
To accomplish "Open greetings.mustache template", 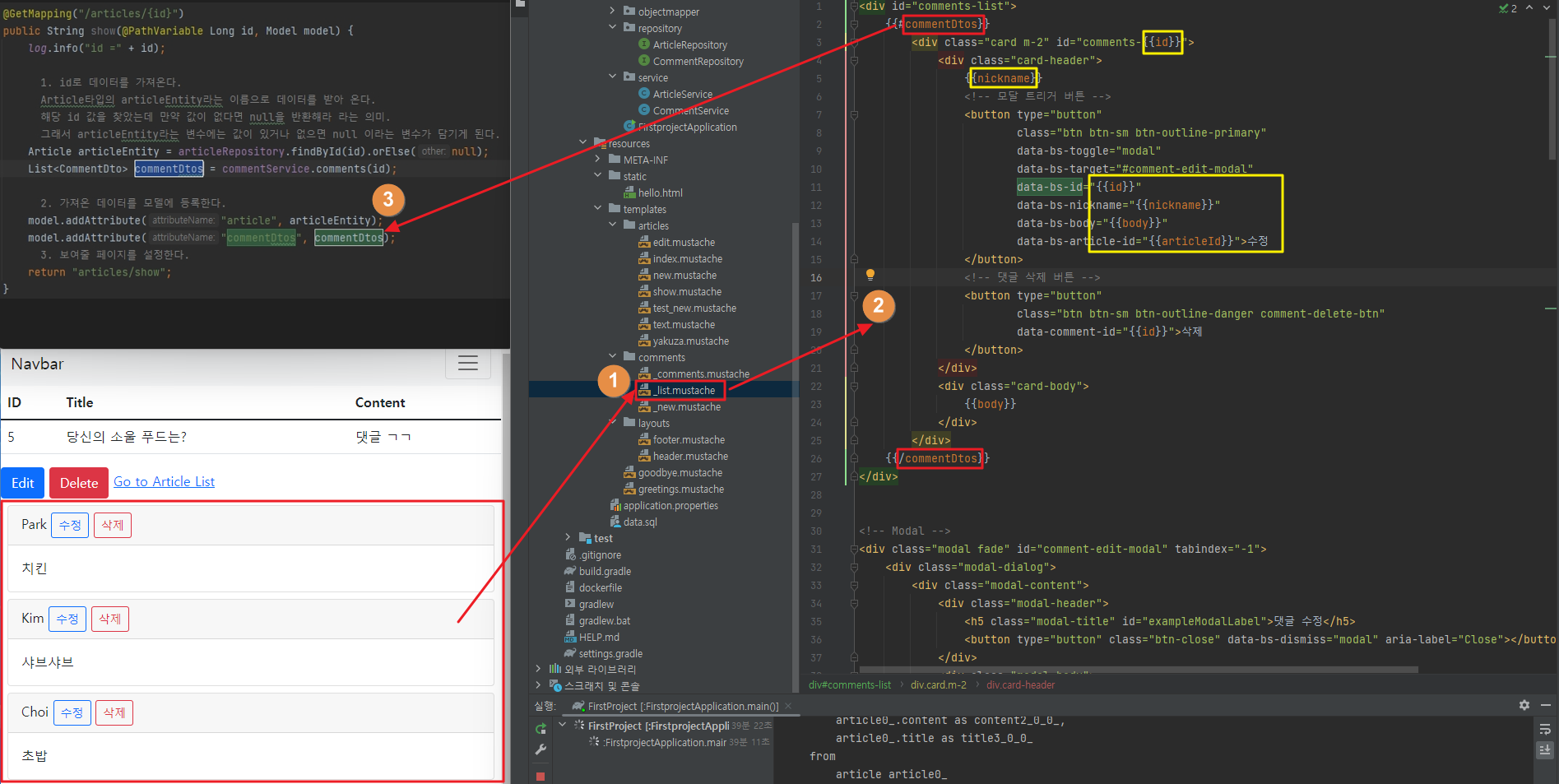I will (674, 489).
